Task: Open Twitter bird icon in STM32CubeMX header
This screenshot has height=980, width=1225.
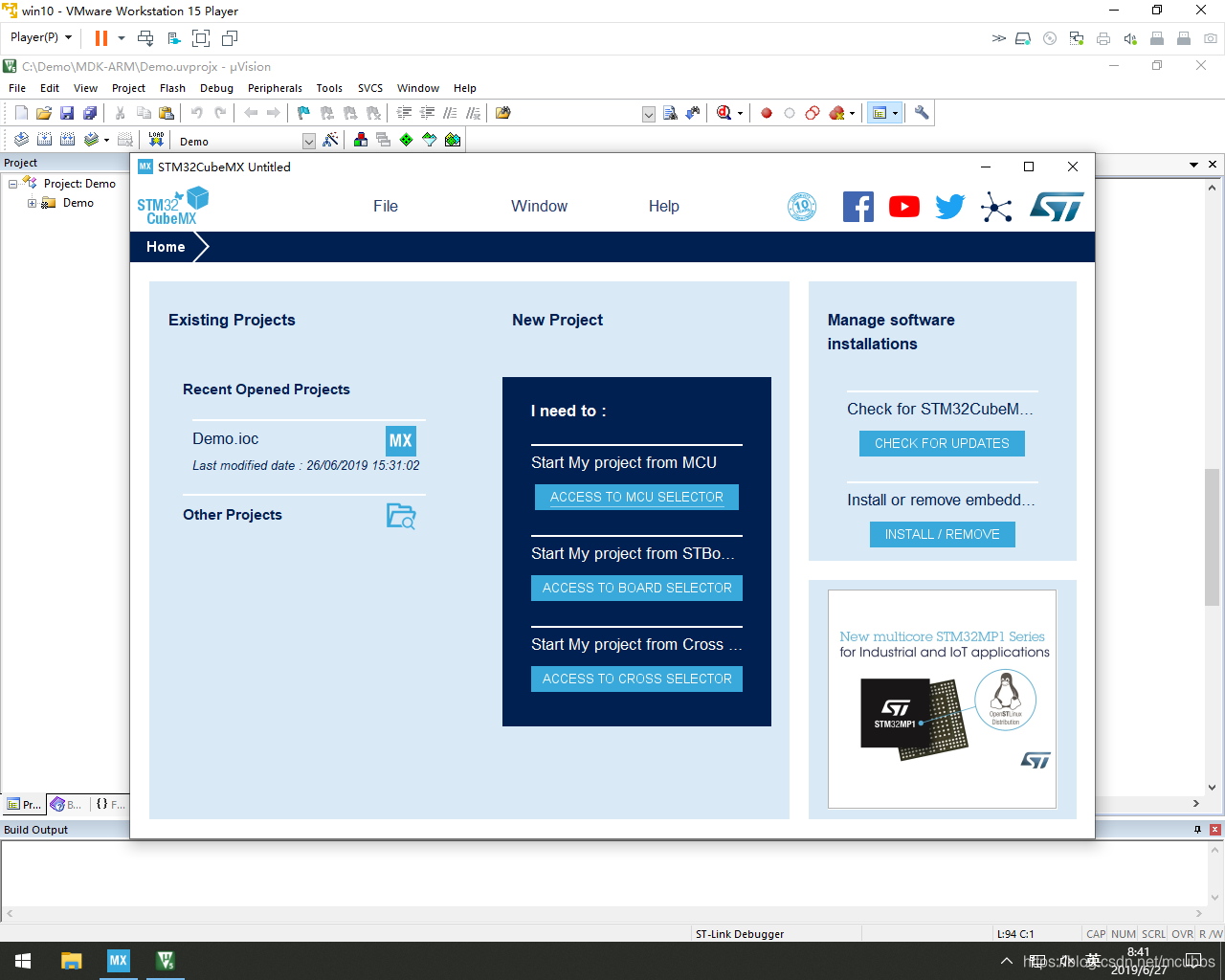Action: (950, 207)
